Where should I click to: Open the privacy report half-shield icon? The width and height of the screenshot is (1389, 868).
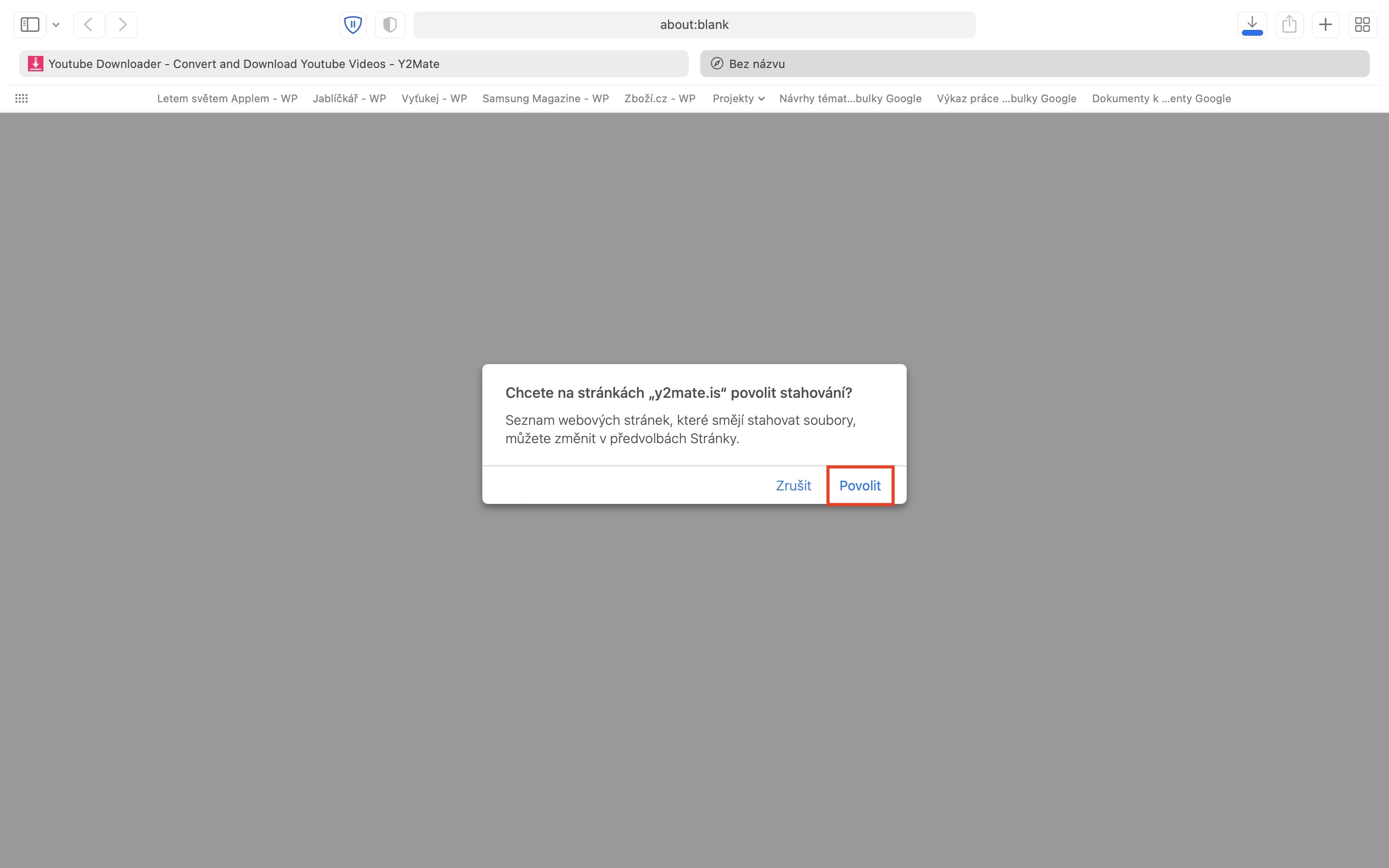390,25
